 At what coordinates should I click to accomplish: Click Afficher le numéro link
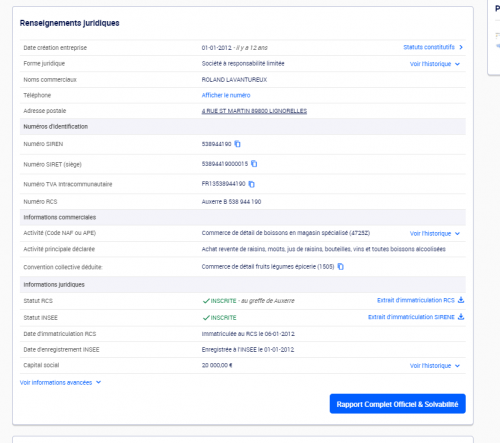pos(226,95)
